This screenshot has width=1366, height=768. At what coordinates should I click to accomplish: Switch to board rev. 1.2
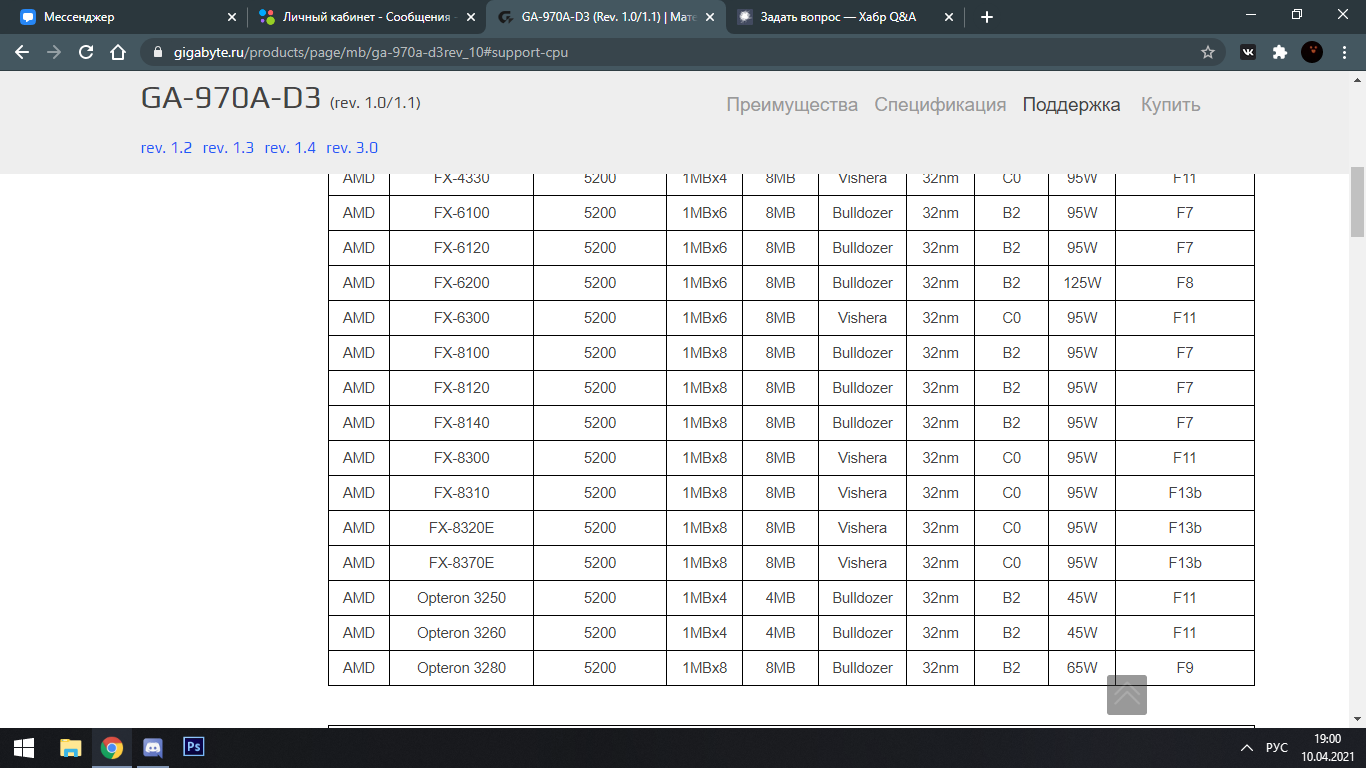166,148
